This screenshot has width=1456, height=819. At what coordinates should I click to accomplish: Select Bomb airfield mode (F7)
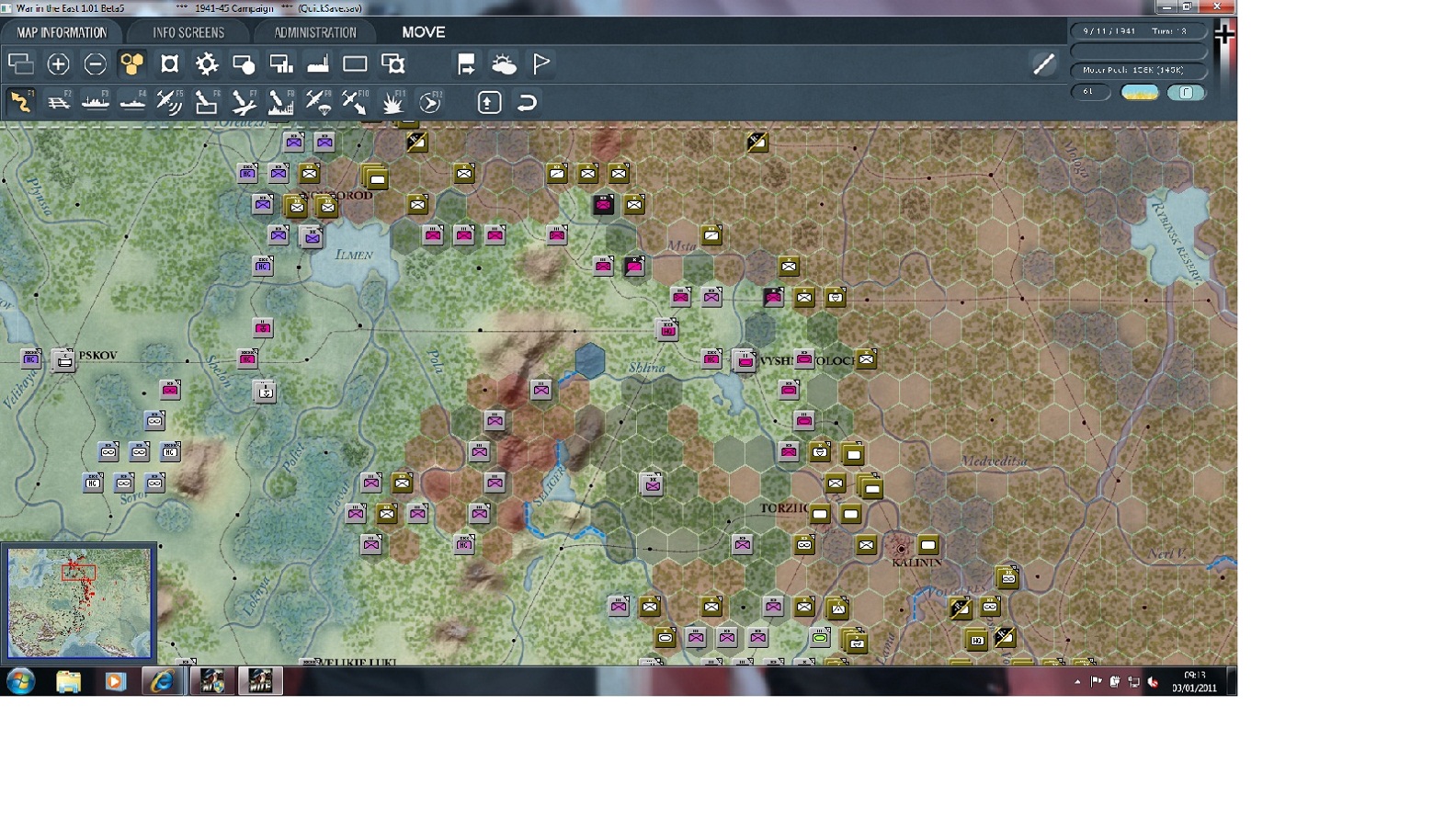tap(244, 101)
